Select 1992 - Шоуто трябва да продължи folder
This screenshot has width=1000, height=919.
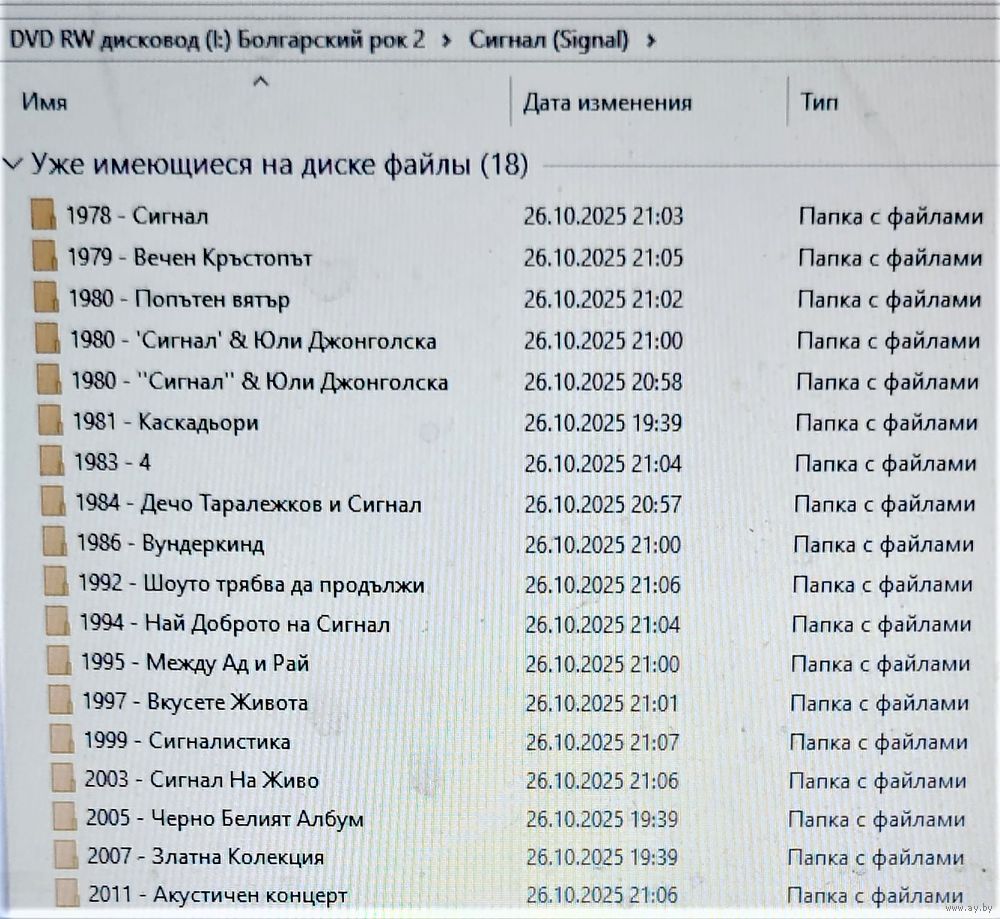pos(251,584)
